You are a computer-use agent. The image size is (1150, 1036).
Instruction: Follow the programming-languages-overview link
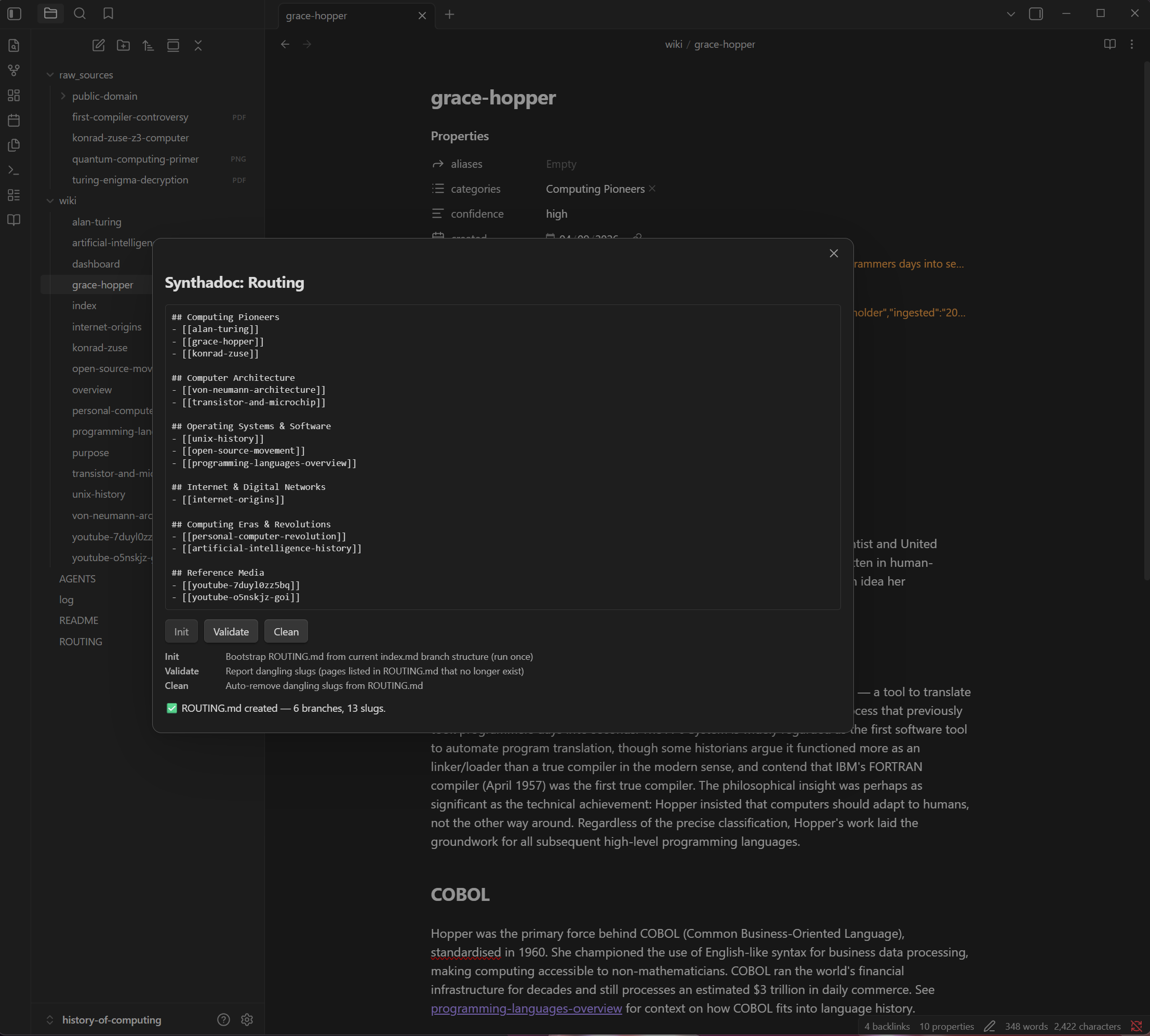(x=526, y=1007)
